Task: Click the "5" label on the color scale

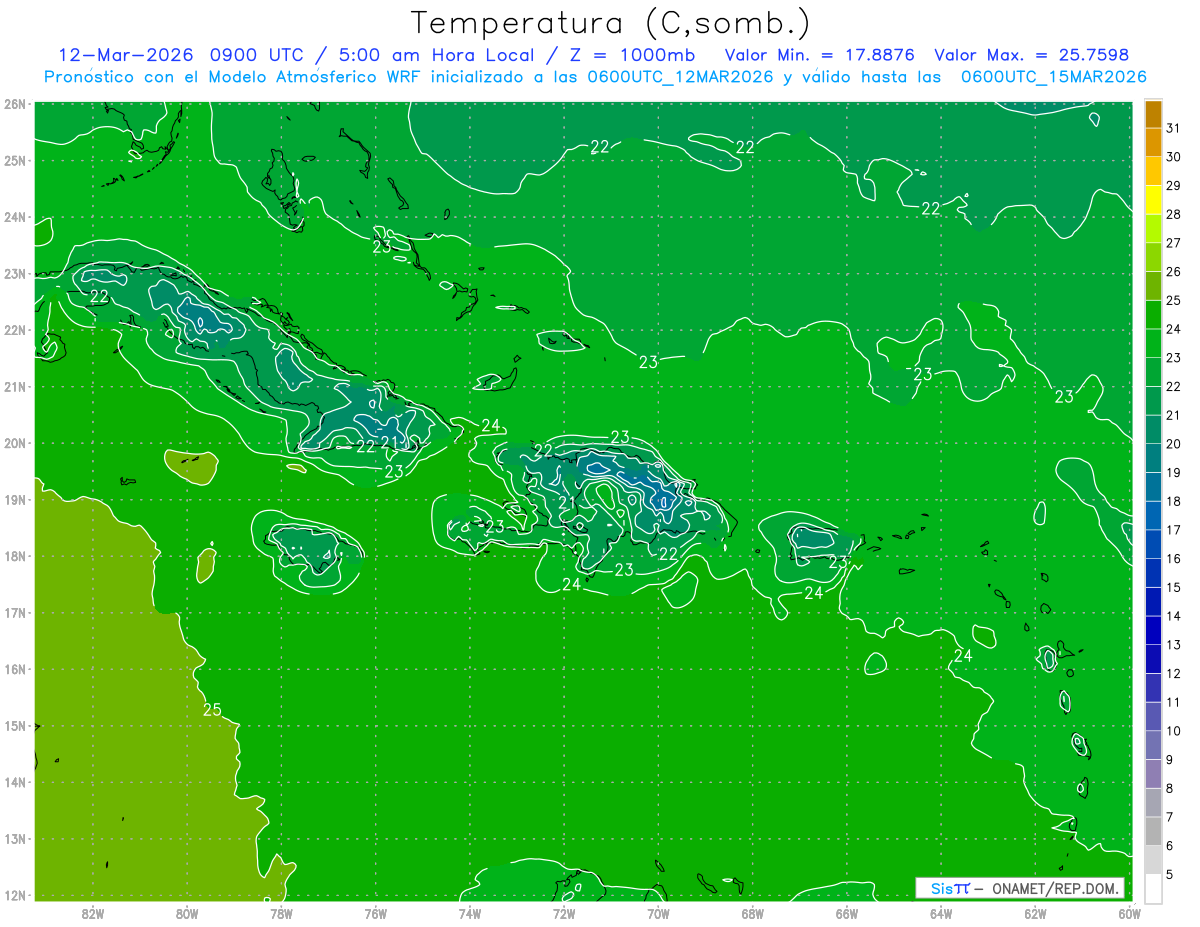Action: [x=1171, y=874]
